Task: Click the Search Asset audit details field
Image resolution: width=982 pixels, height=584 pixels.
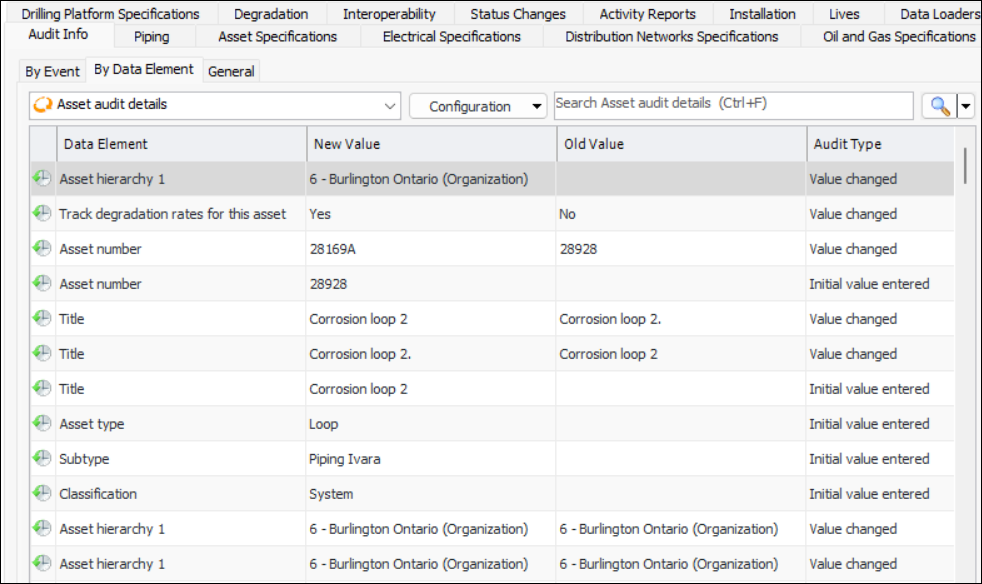Action: pyautogui.click(x=733, y=104)
